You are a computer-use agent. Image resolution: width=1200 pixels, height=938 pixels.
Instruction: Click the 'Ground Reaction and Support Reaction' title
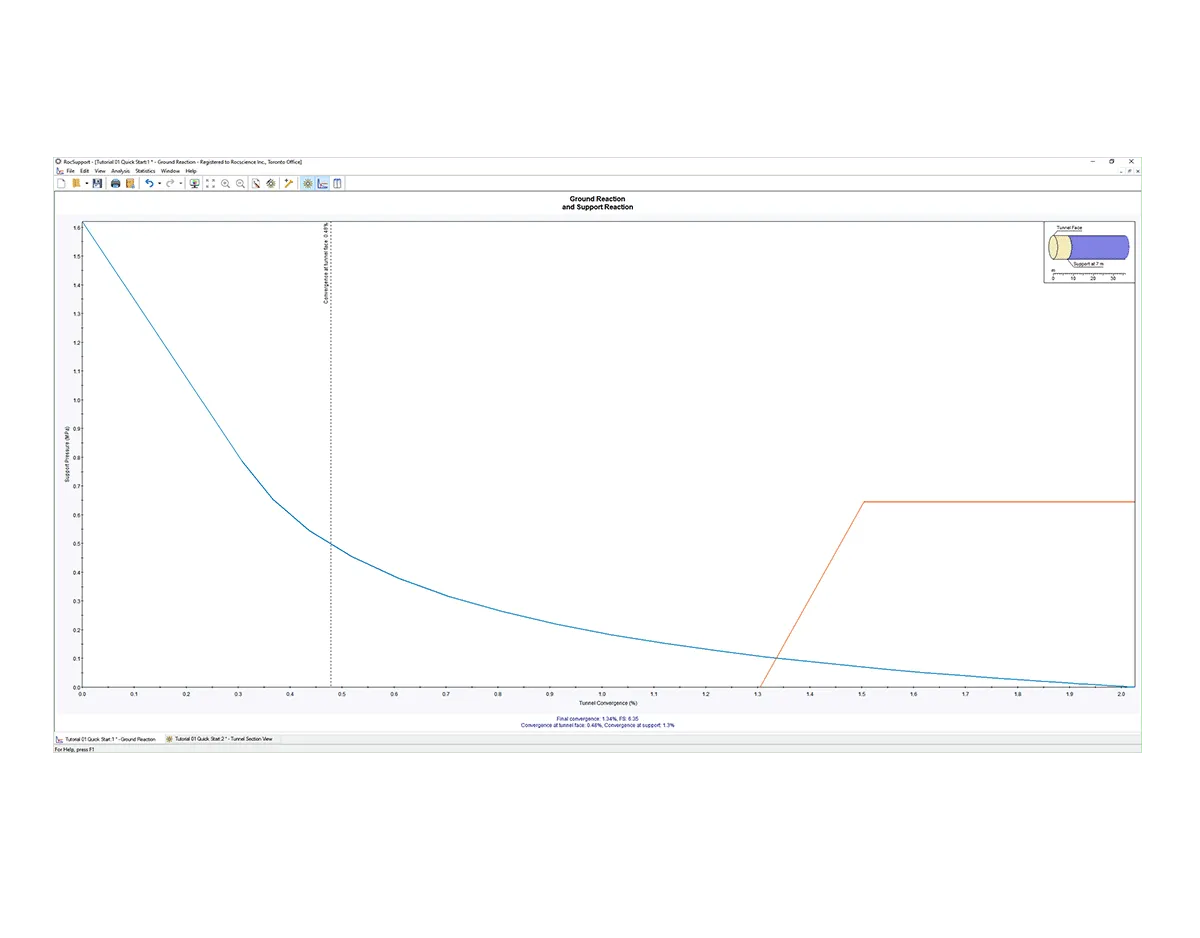pyautogui.click(x=597, y=203)
